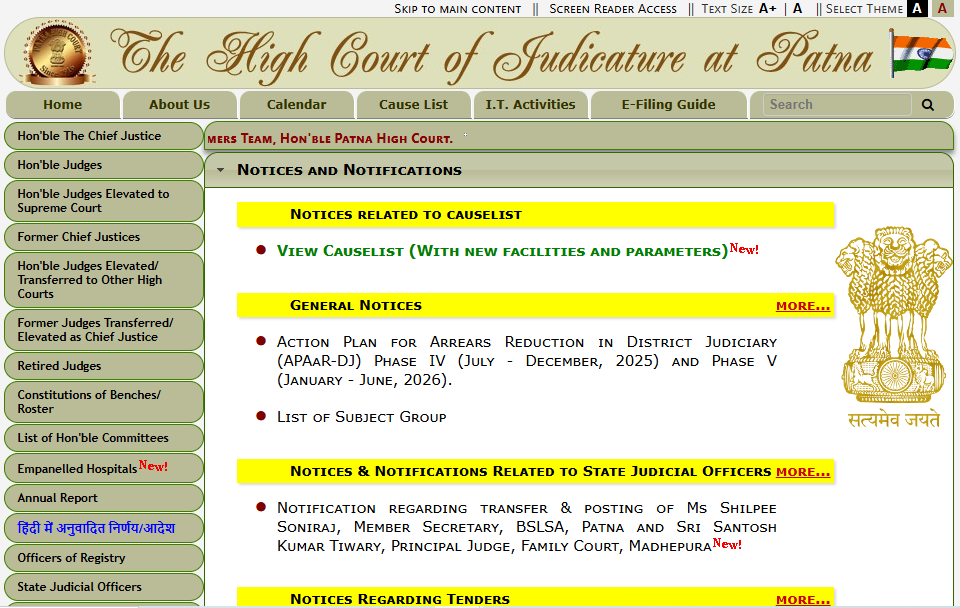960x608 pixels.
Task: Open the About Us menu
Action: pyautogui.click(x=179, y=105)
